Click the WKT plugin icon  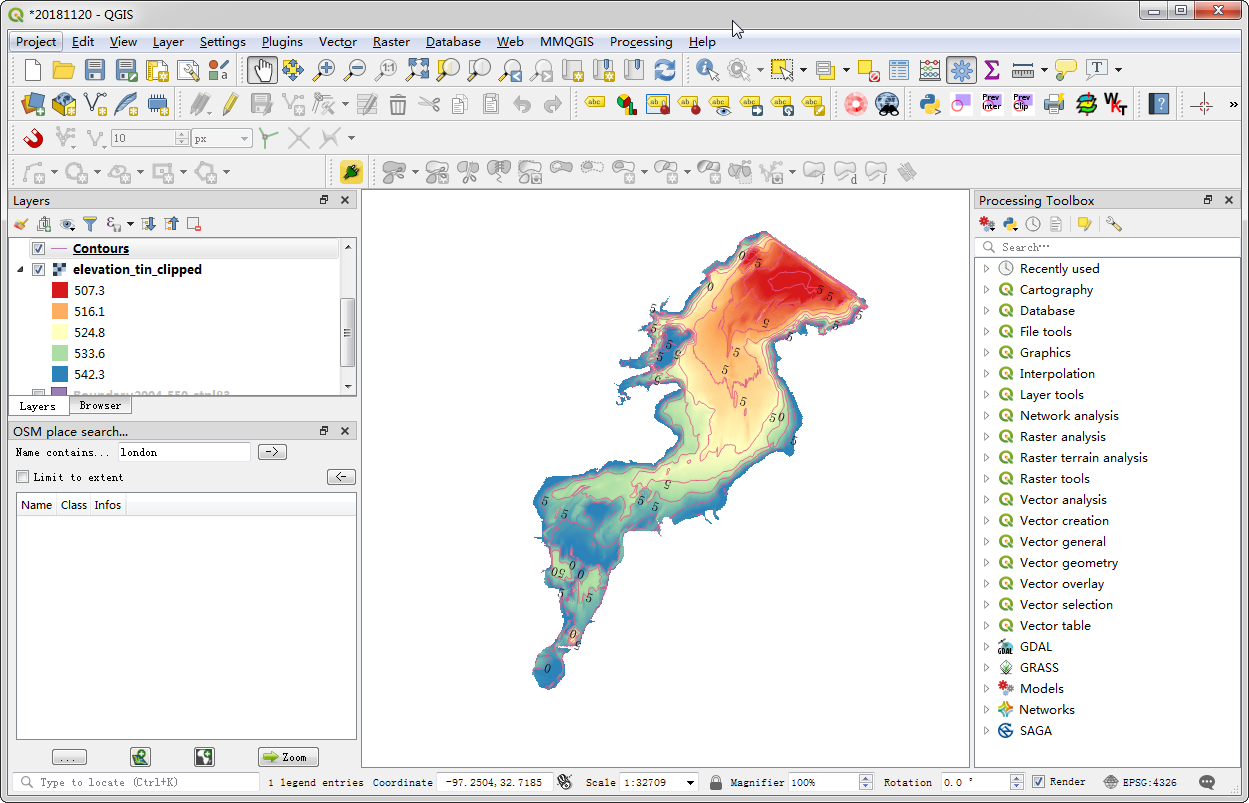click(1115, 103)
